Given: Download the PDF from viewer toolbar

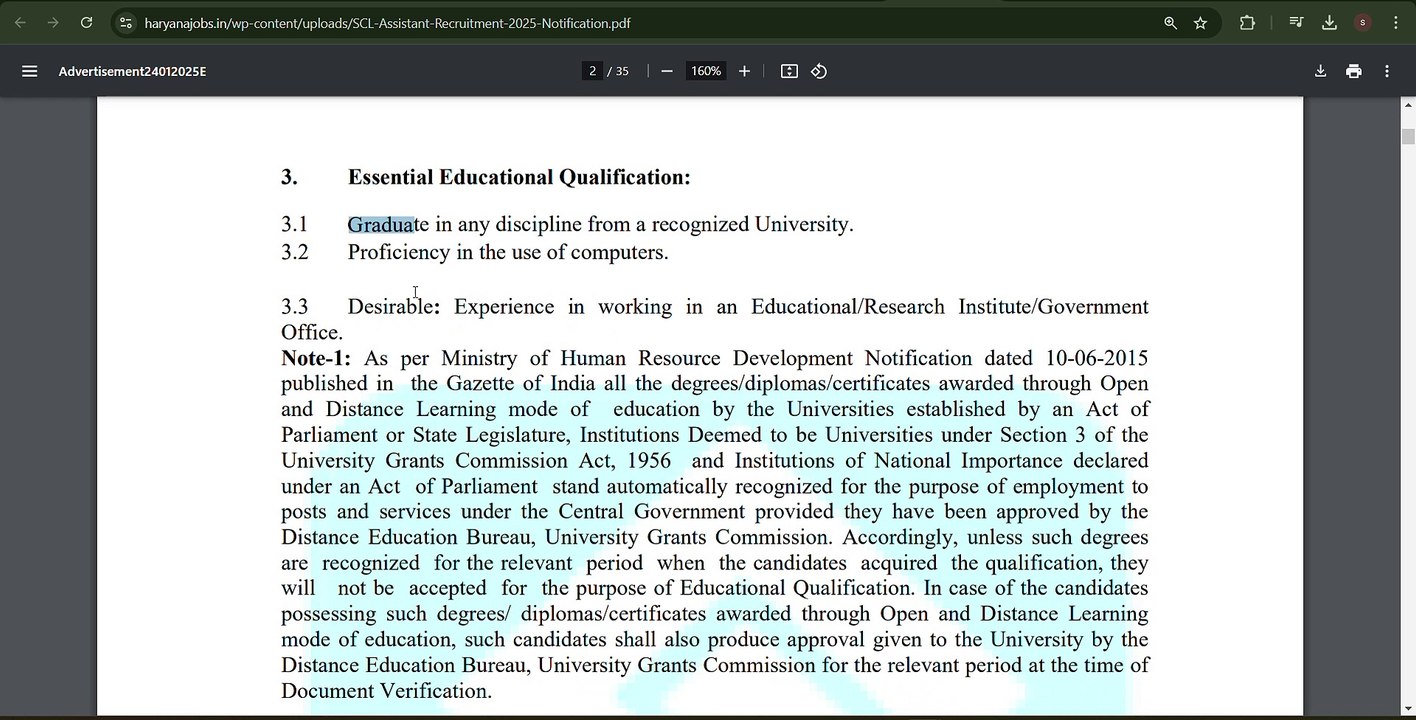Looking at the screenshot, I should point(1320,71).
